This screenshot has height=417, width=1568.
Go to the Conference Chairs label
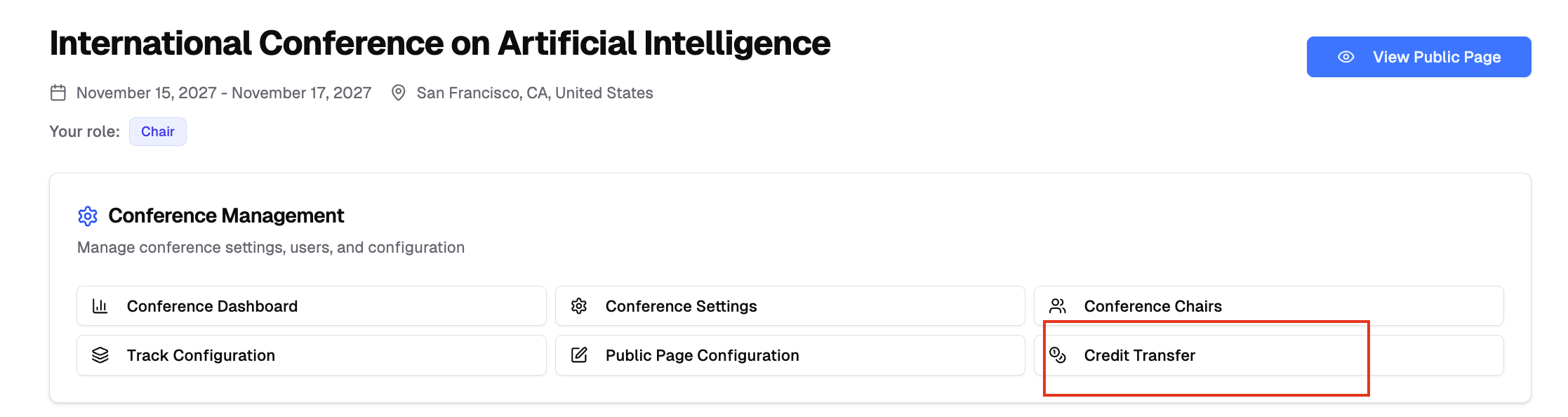pyautogui.click(x=1152, y=306)
